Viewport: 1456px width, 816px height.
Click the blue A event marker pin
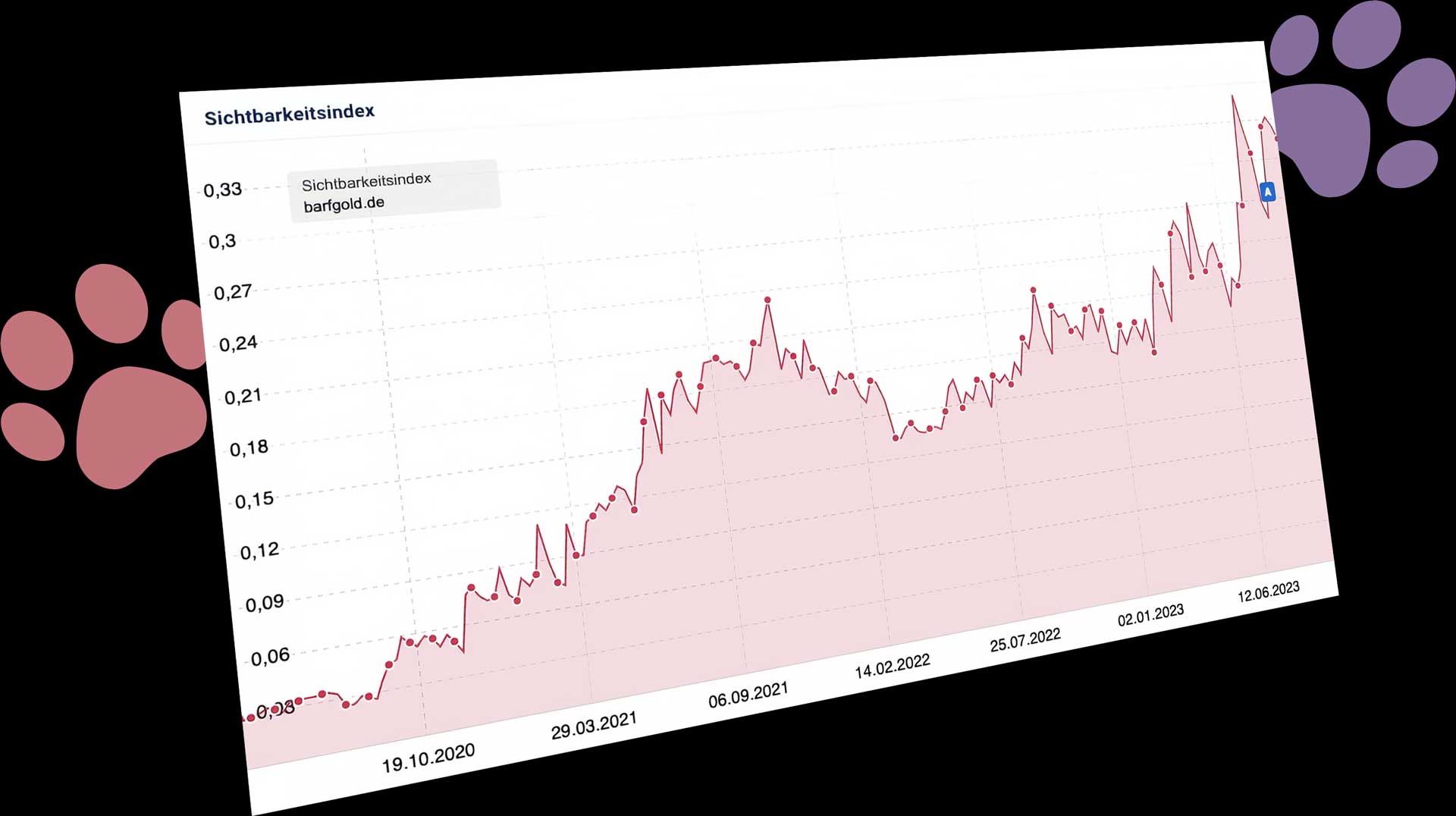pyautogui.click(x=1267, y=192)
